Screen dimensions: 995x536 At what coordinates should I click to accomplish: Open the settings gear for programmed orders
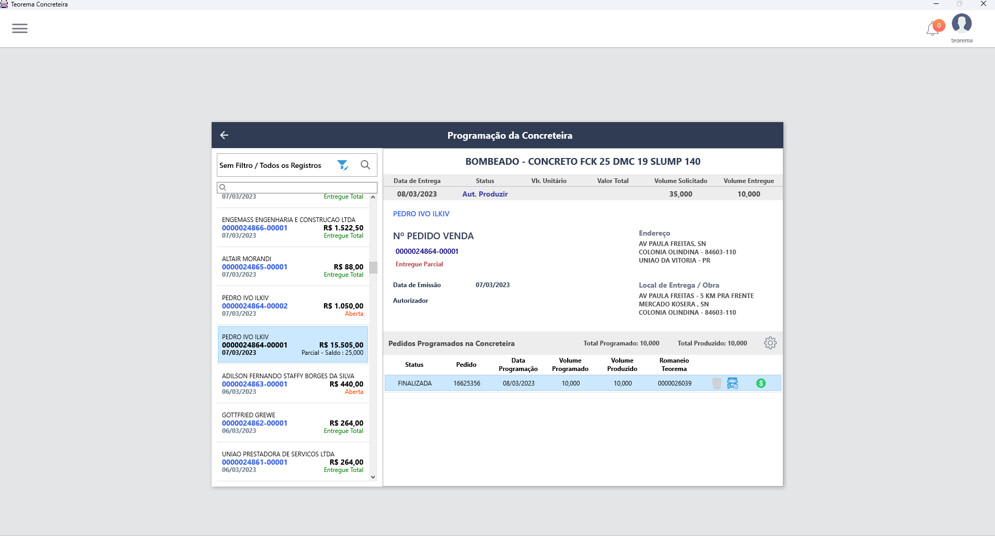click(770, 343)
